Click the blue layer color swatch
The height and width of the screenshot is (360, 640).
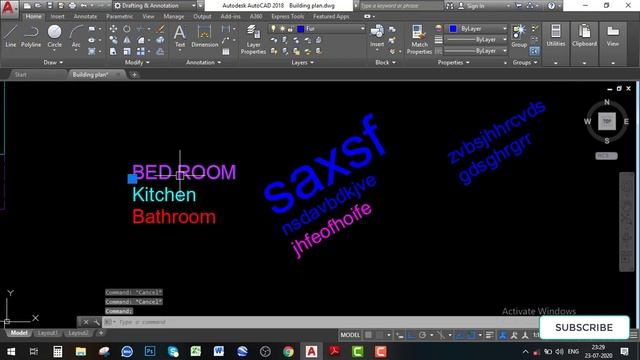pos(301,29)
